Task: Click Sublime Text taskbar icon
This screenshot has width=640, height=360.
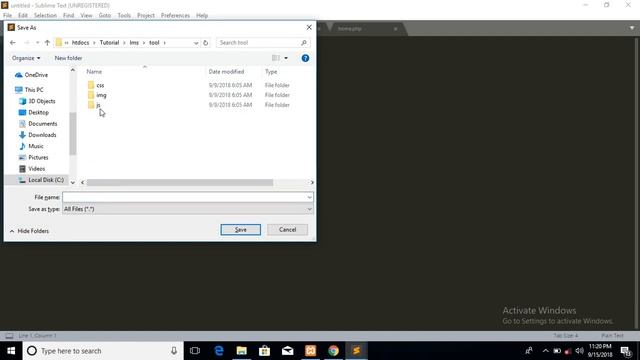Action: [356, 351]
